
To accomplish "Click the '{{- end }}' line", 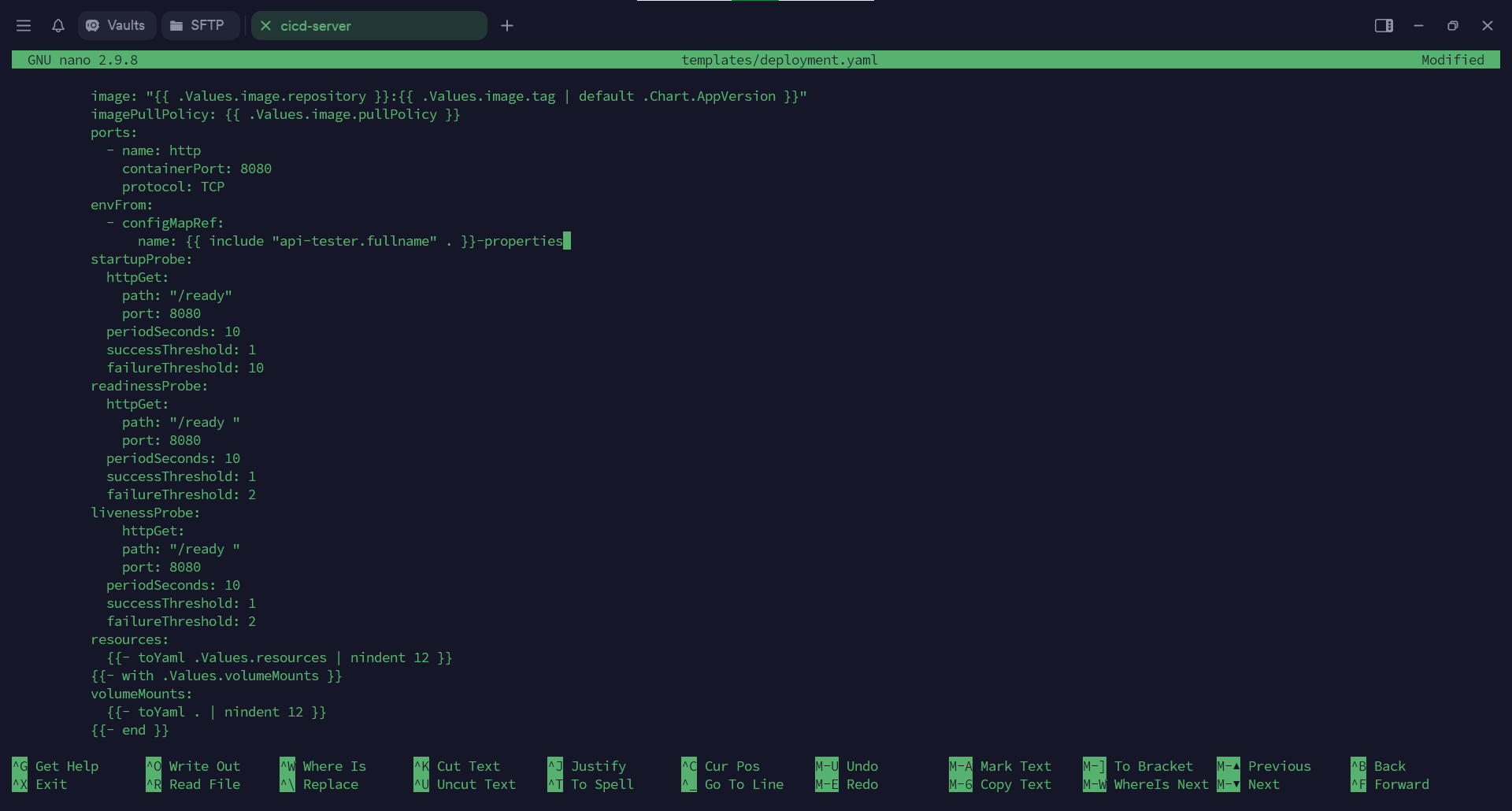I will (130, 730).
